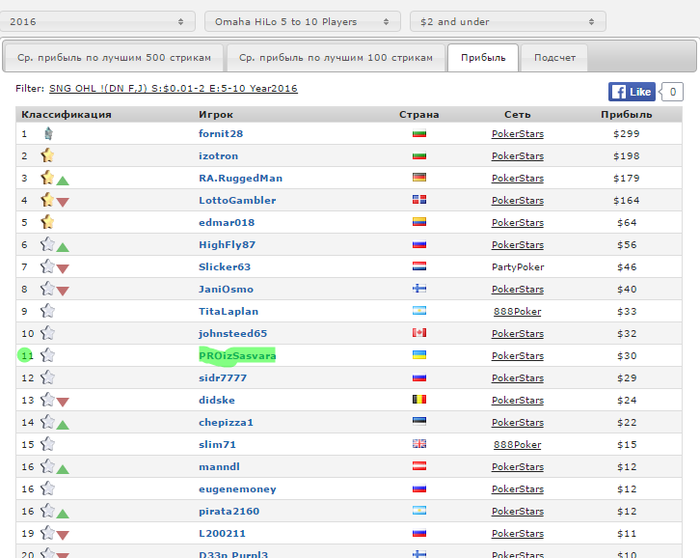Open player L200211 profile
This screenshot has height=558, width=700.
222,533
